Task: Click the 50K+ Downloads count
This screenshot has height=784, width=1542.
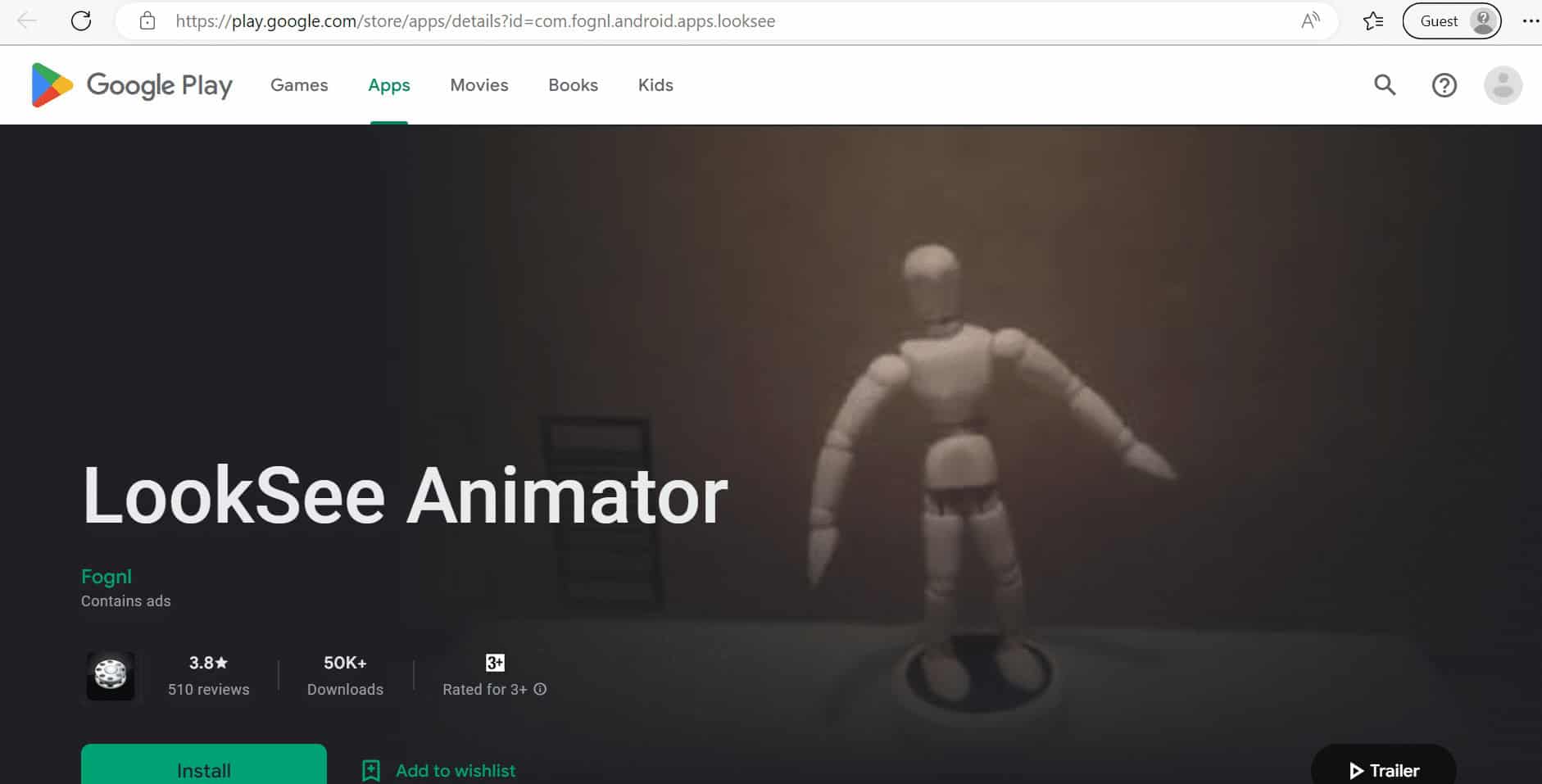Action: pos(345,675)
